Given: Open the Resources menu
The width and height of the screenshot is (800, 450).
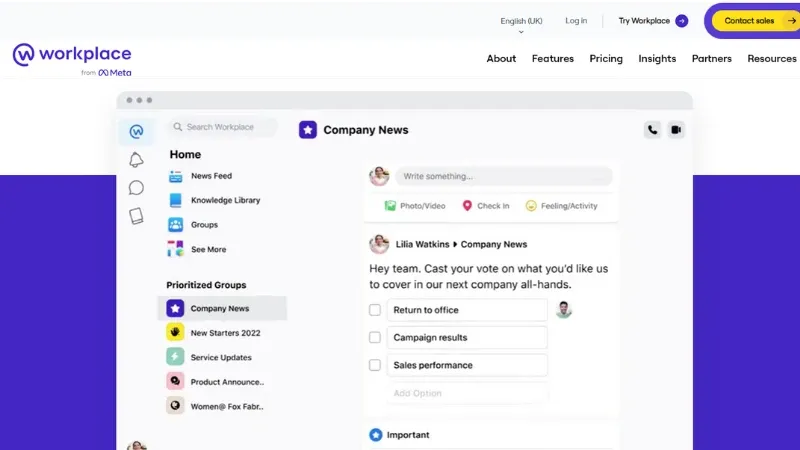Looking at the screenshot, I should tap(772, 59).
